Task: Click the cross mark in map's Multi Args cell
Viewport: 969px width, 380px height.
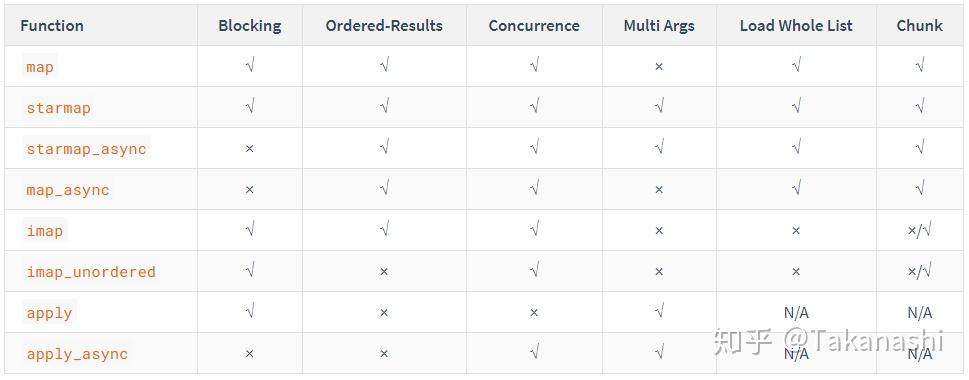Action: [x=659, y=66]
